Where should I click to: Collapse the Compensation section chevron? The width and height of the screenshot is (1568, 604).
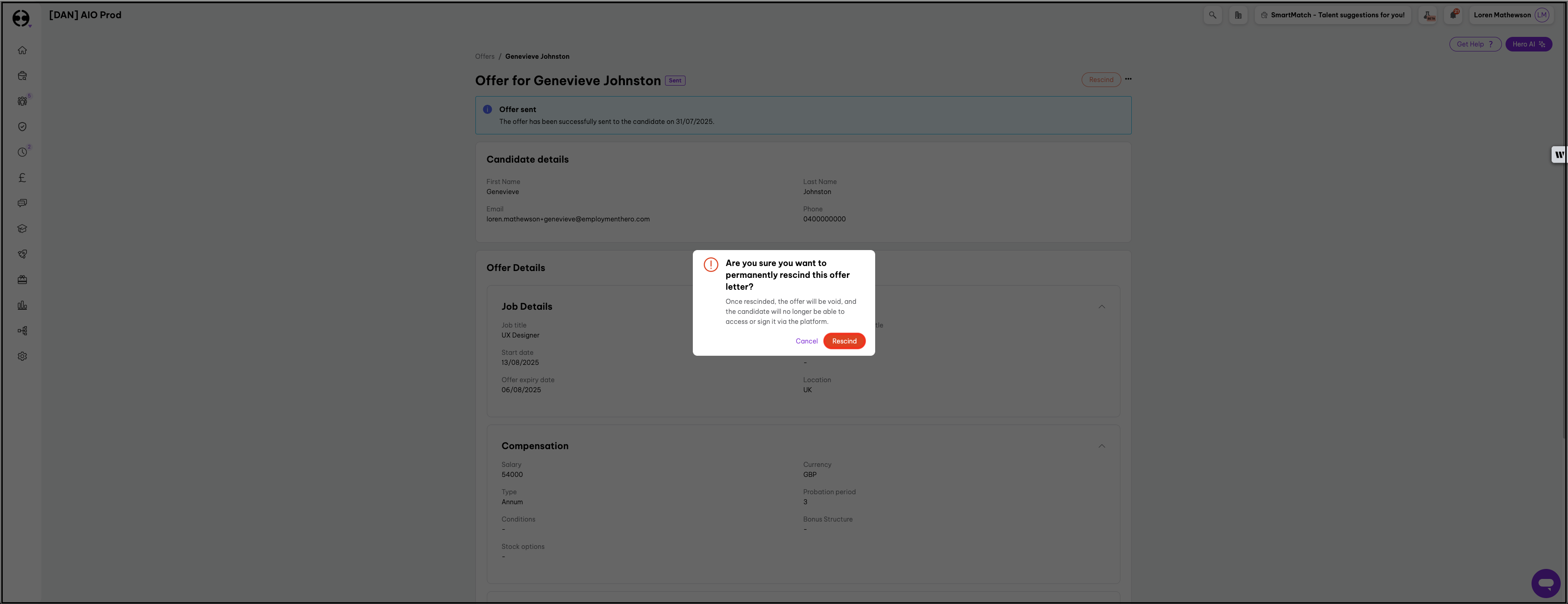click(1101, 446)
